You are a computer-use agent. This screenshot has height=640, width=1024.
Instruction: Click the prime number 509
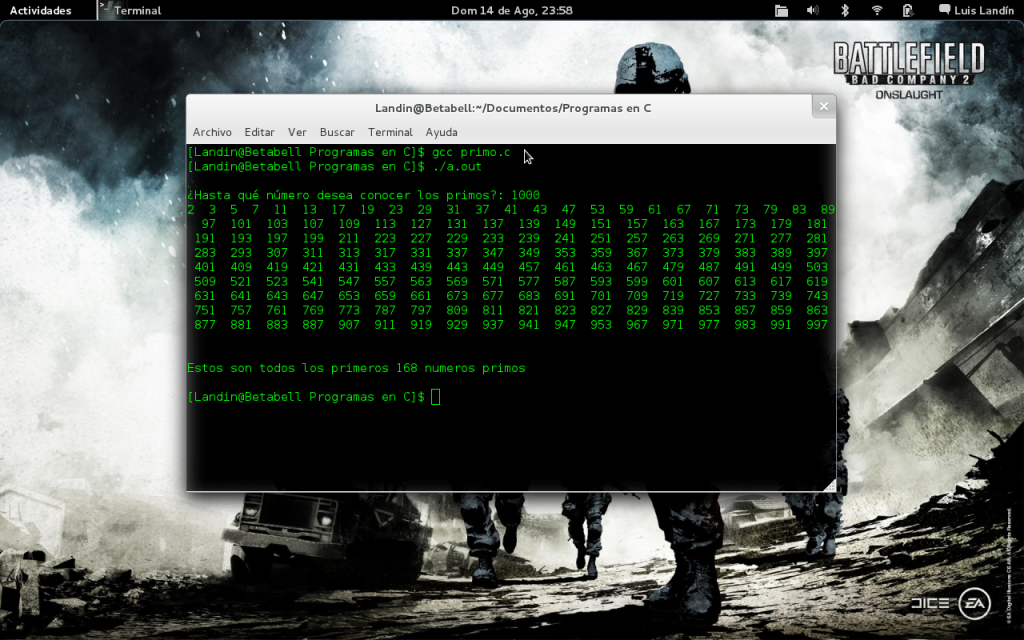204,281
